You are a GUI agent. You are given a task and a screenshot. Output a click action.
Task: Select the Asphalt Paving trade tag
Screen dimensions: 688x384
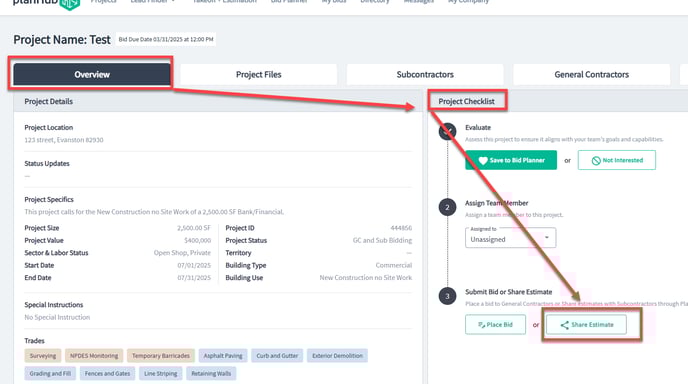[x=223, y=356]
